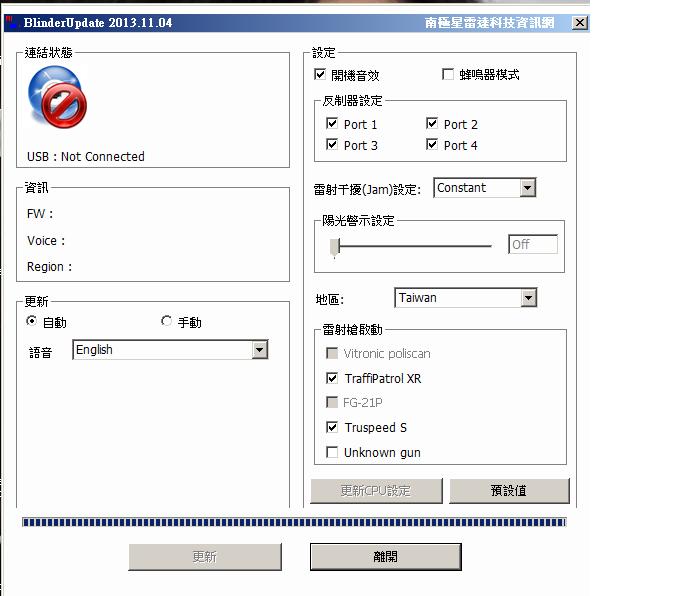Toggle the 開機音效 checkbox
The width and height of the screenshot is (683, 596).
[320, 75]
